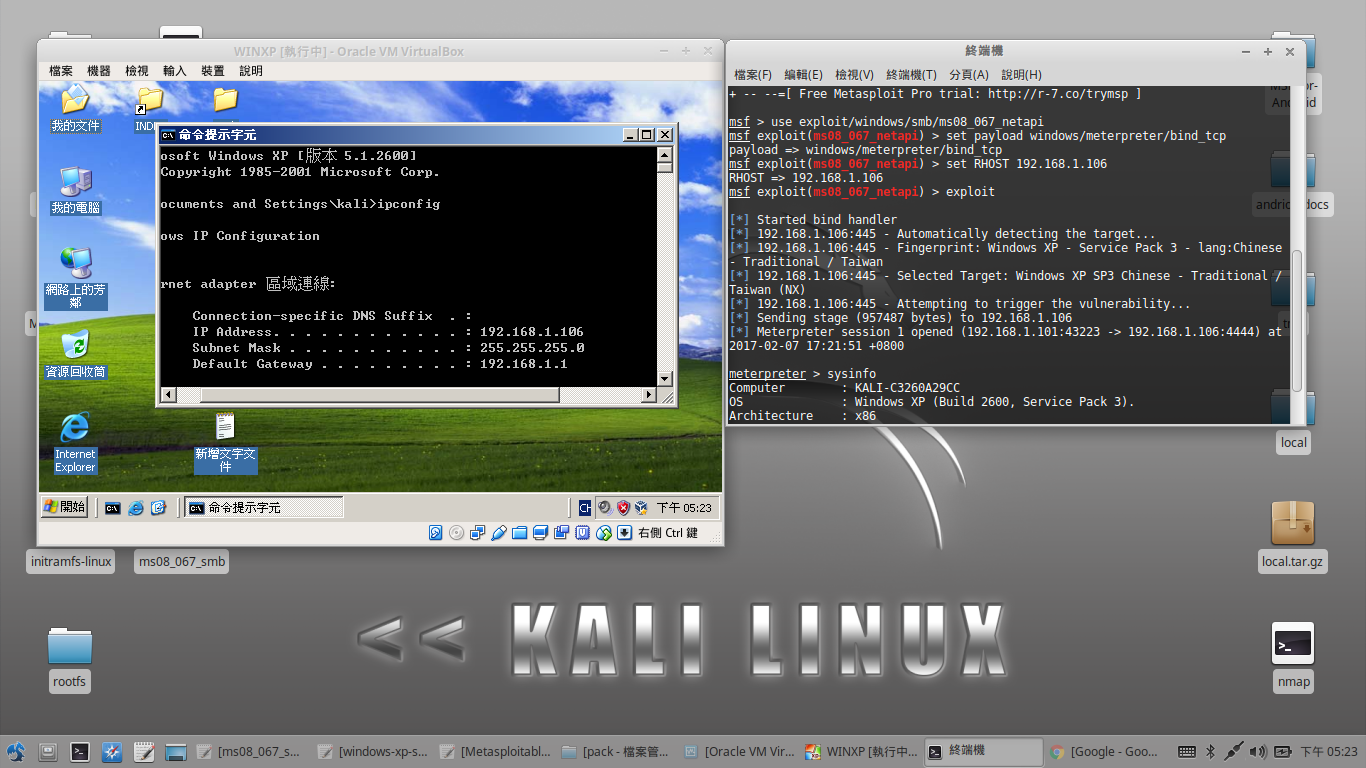Open the 我的文件 folder icon in WinXP desktop
This screenshot has width=1366, height=768.
pyautogui.click(x=75, y=110)
